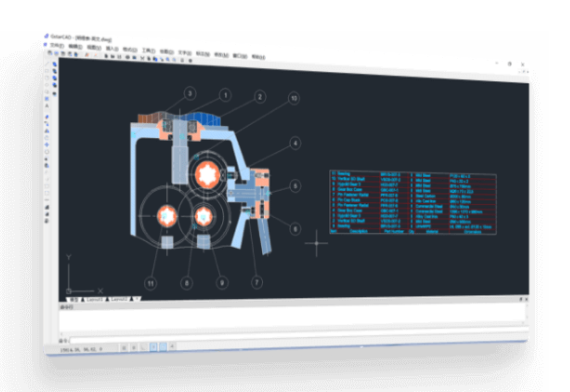Click the topmost blue icon in second toolbar column

[55, 64]
